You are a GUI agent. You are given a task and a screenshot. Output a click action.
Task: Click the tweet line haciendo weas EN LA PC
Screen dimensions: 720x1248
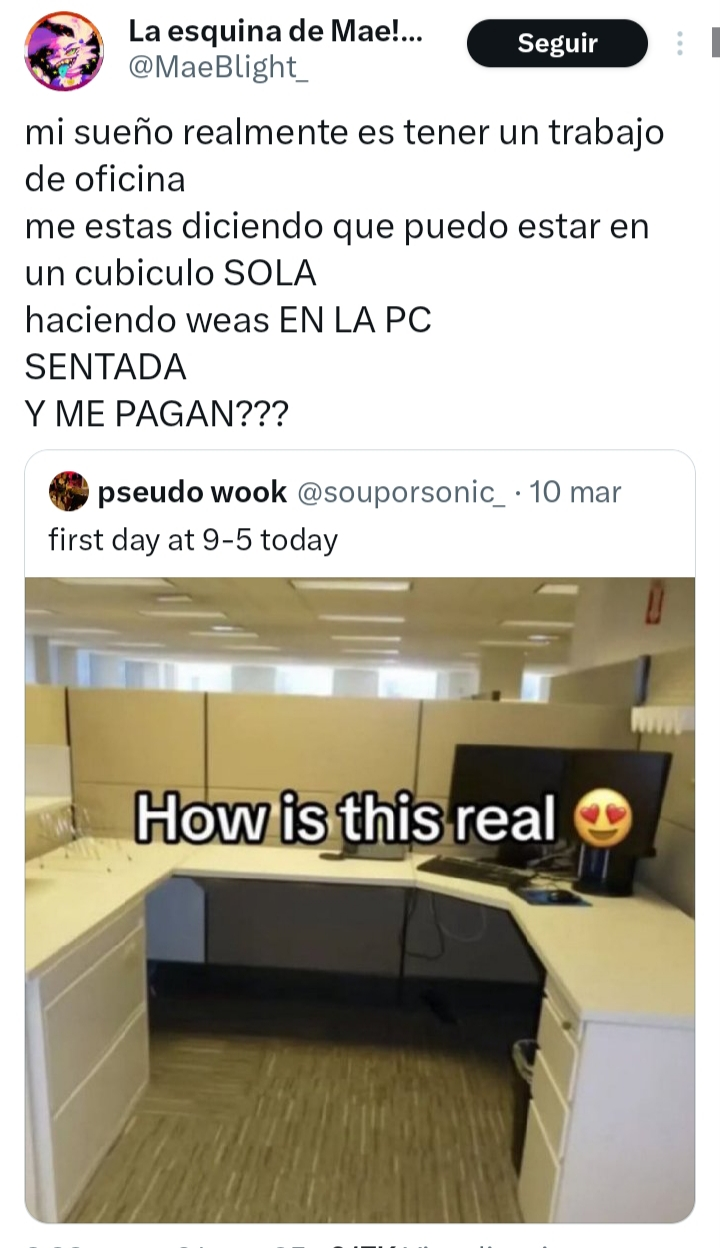pos(228,320)
